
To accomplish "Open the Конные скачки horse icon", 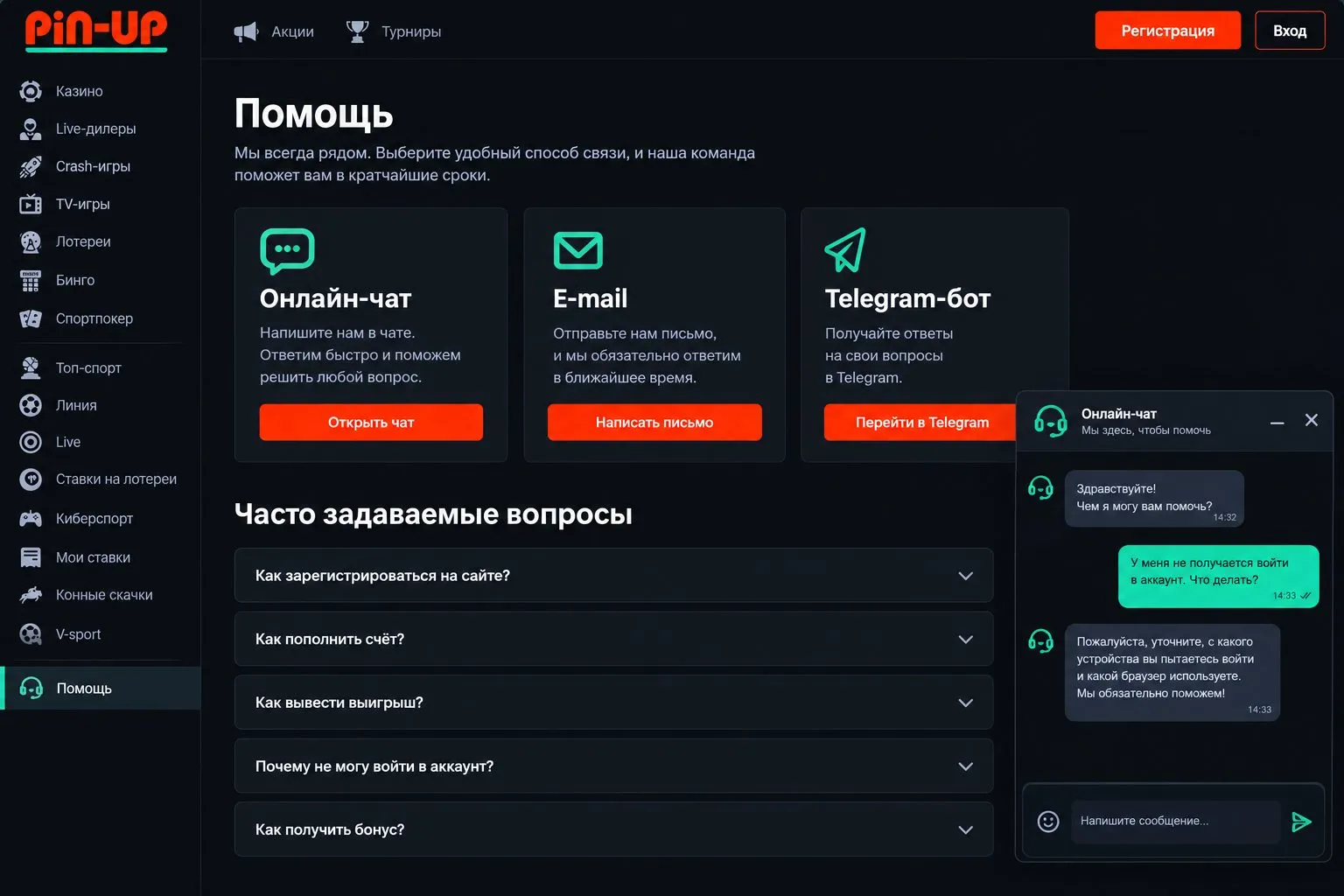I will [x=31, y=595].
